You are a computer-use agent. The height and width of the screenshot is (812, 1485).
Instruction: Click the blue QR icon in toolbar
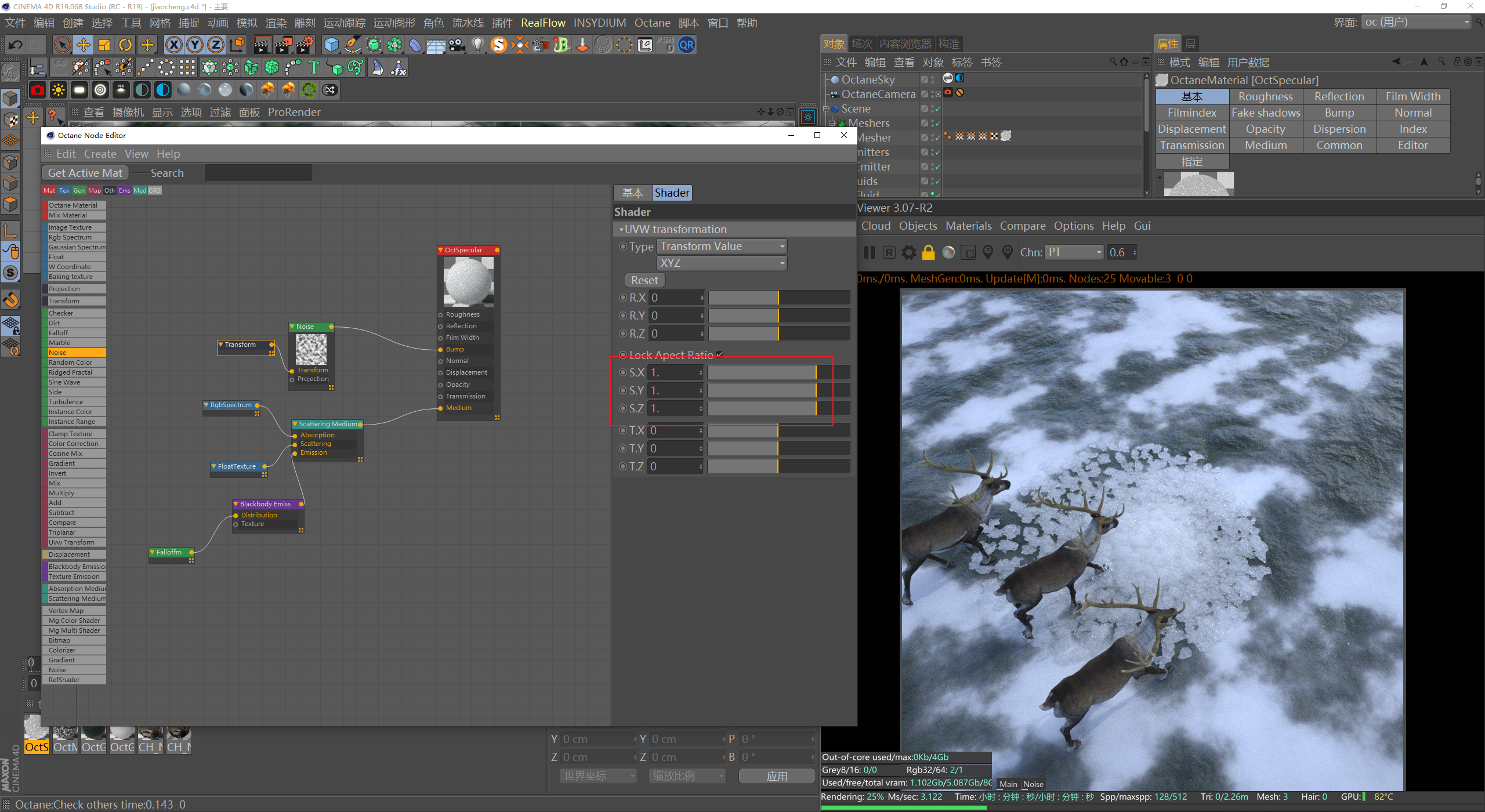click(687, 45)
